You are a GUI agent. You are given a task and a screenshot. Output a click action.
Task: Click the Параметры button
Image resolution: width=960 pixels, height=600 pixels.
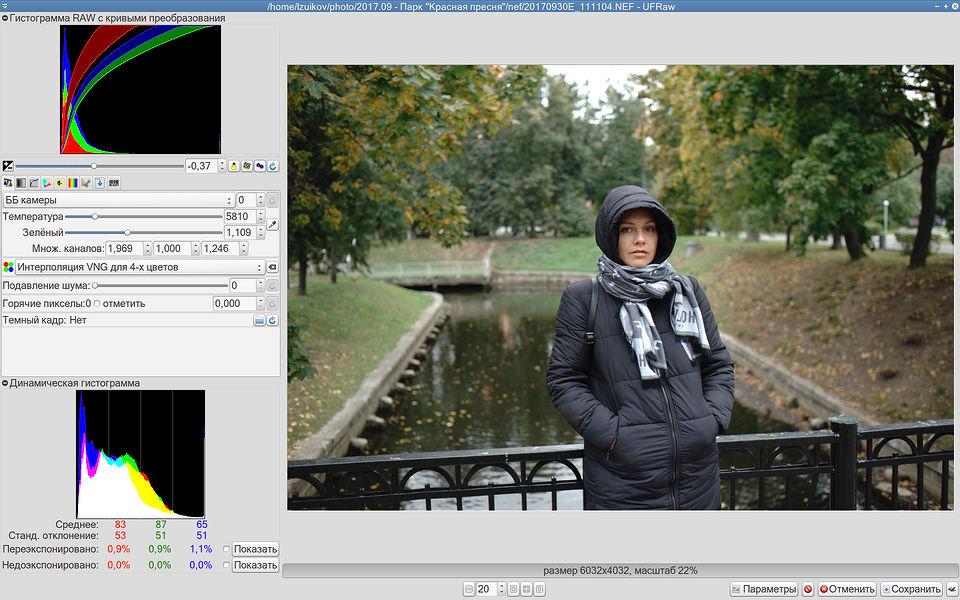coord(764,589)
